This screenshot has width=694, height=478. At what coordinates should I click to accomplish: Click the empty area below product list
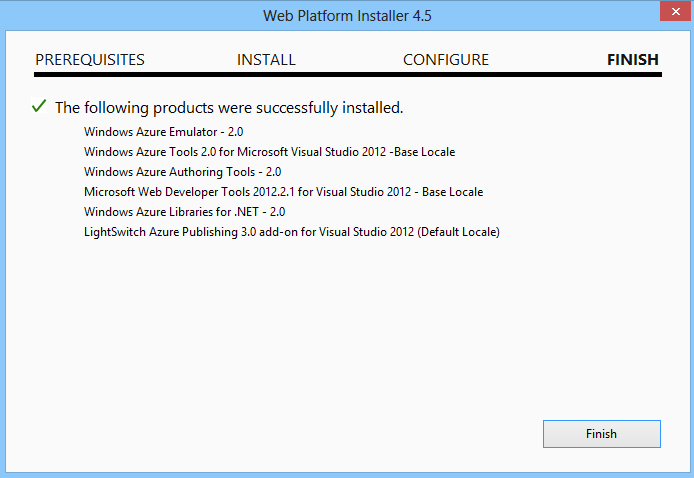(310, 328)
